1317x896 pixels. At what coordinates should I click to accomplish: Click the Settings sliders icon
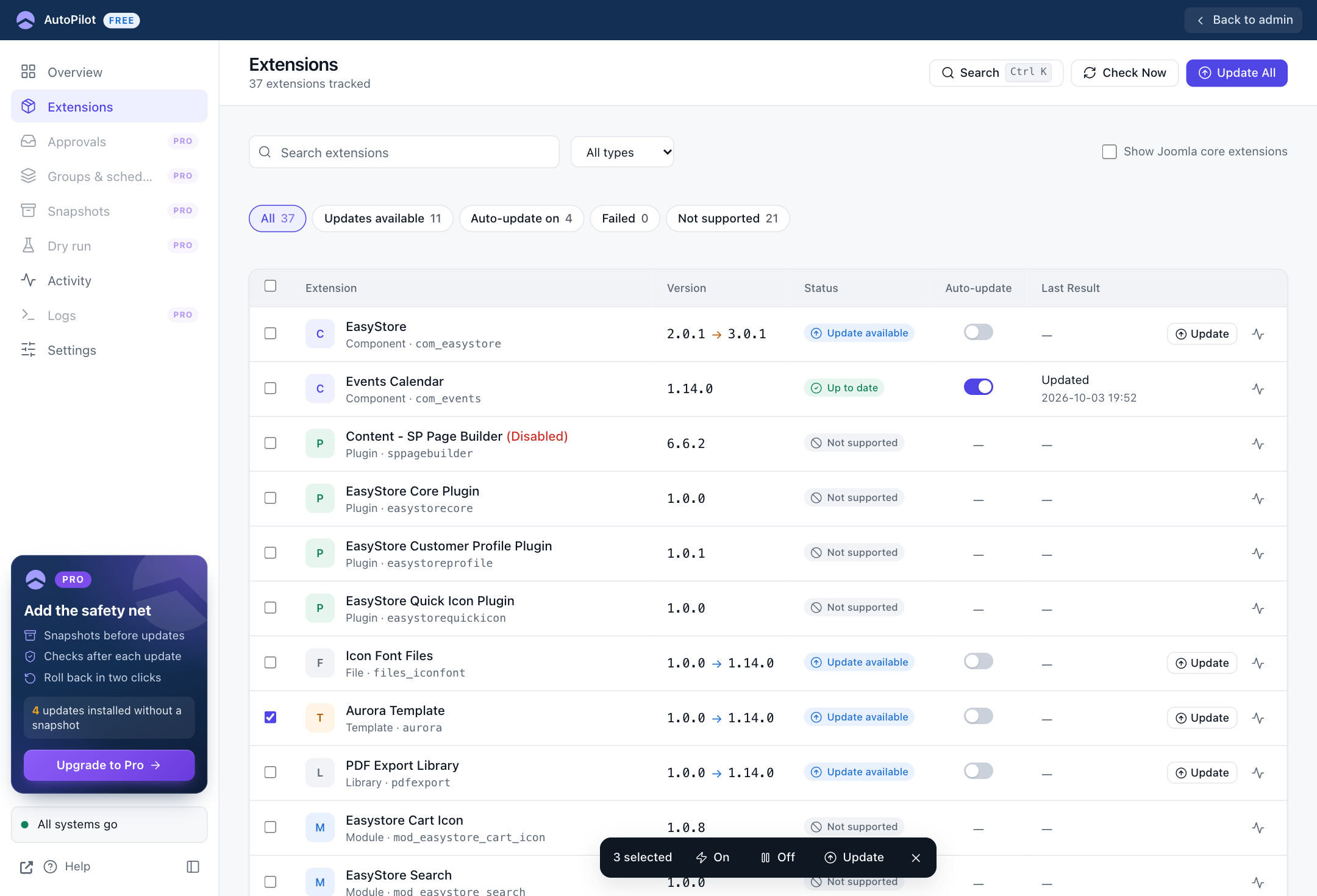28,349
